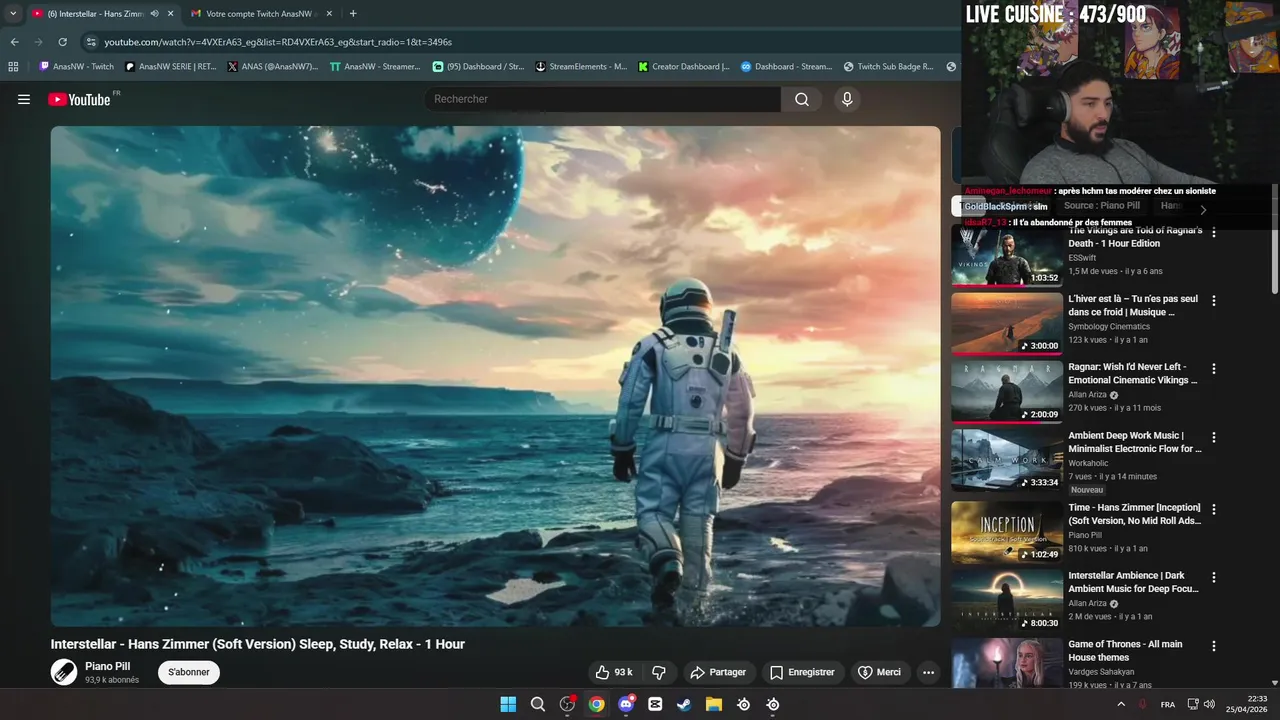Open Chrome tab search dropdown arrow
This screenshot has height=720, width=1280.
(x=13, y=14)
